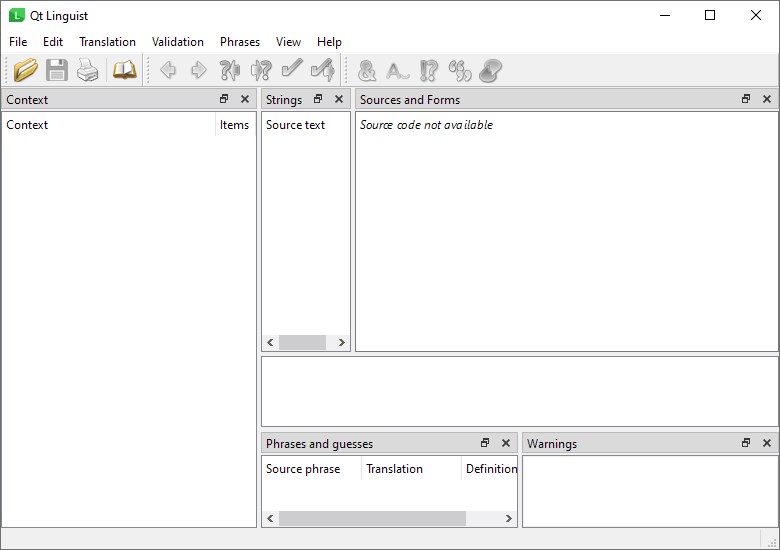Click the Save floppy disk icon
This screenshot has width=780, height=550.
(57, 70)
